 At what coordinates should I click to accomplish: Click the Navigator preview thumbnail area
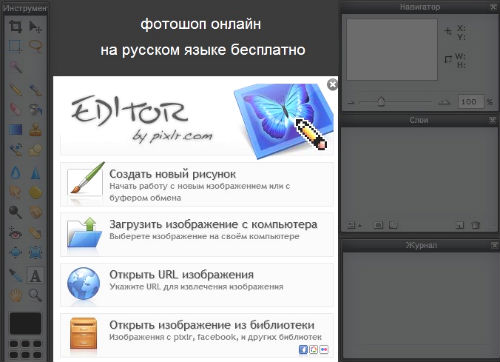tap(392, 50)
